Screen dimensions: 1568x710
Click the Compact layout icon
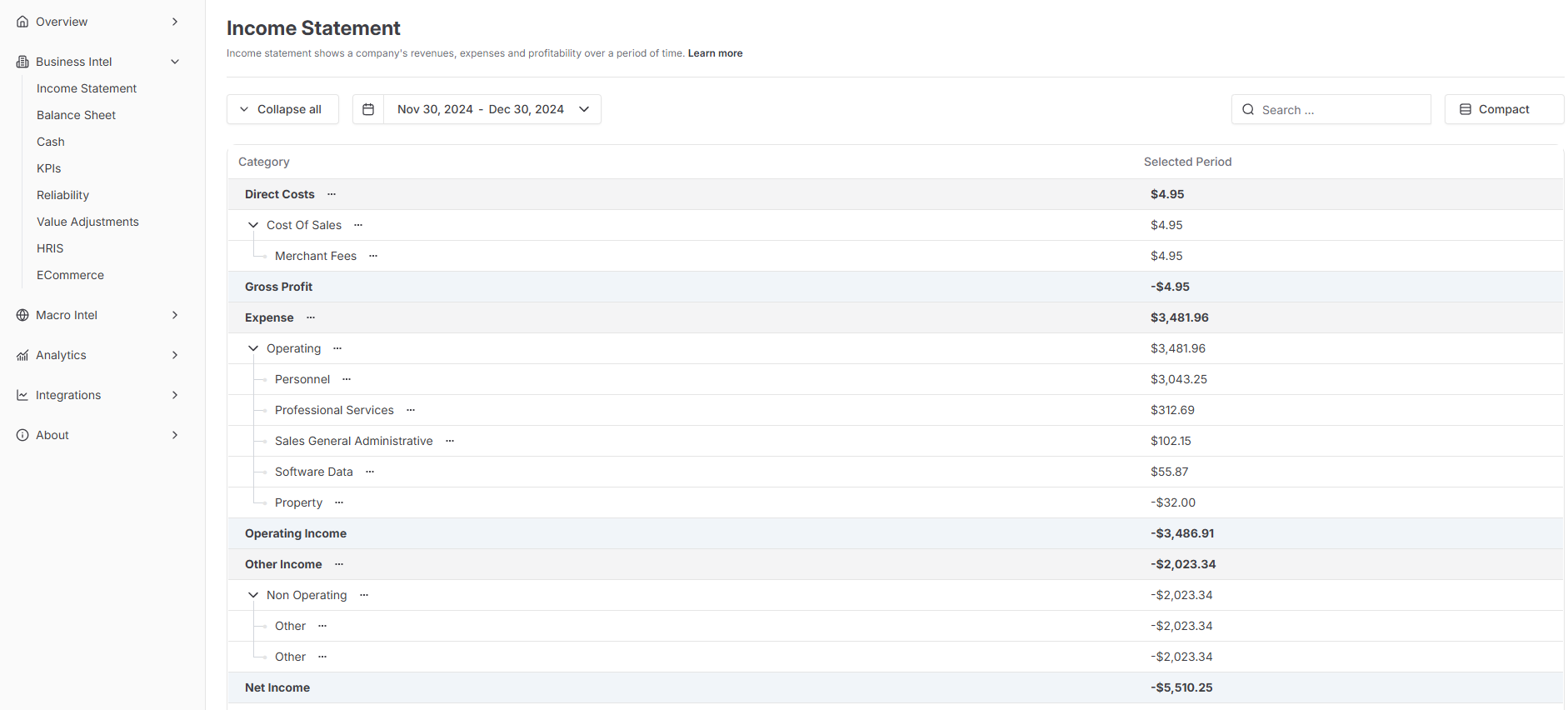pos(1466,109)
